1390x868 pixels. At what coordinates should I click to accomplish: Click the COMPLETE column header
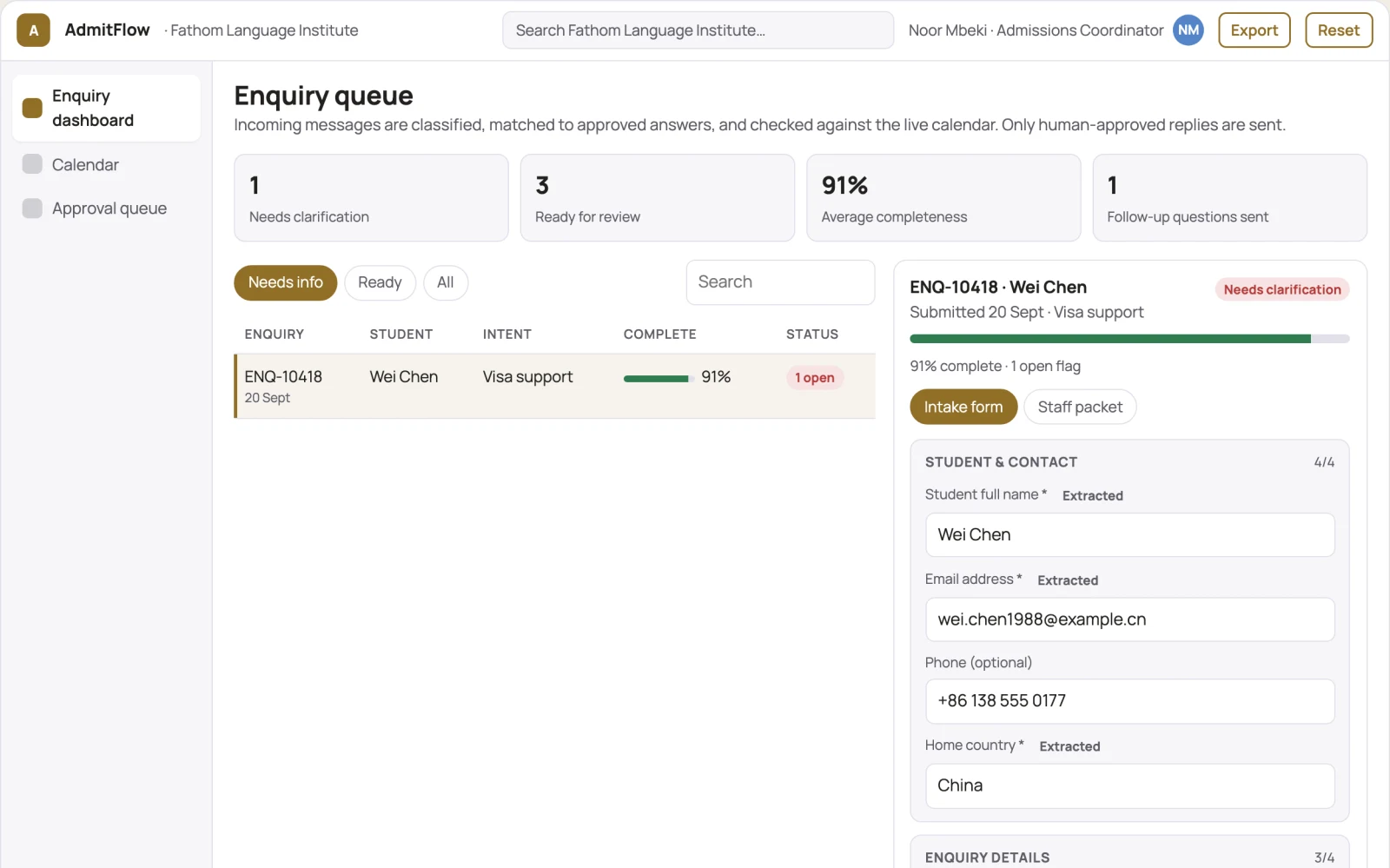point(660,335)
